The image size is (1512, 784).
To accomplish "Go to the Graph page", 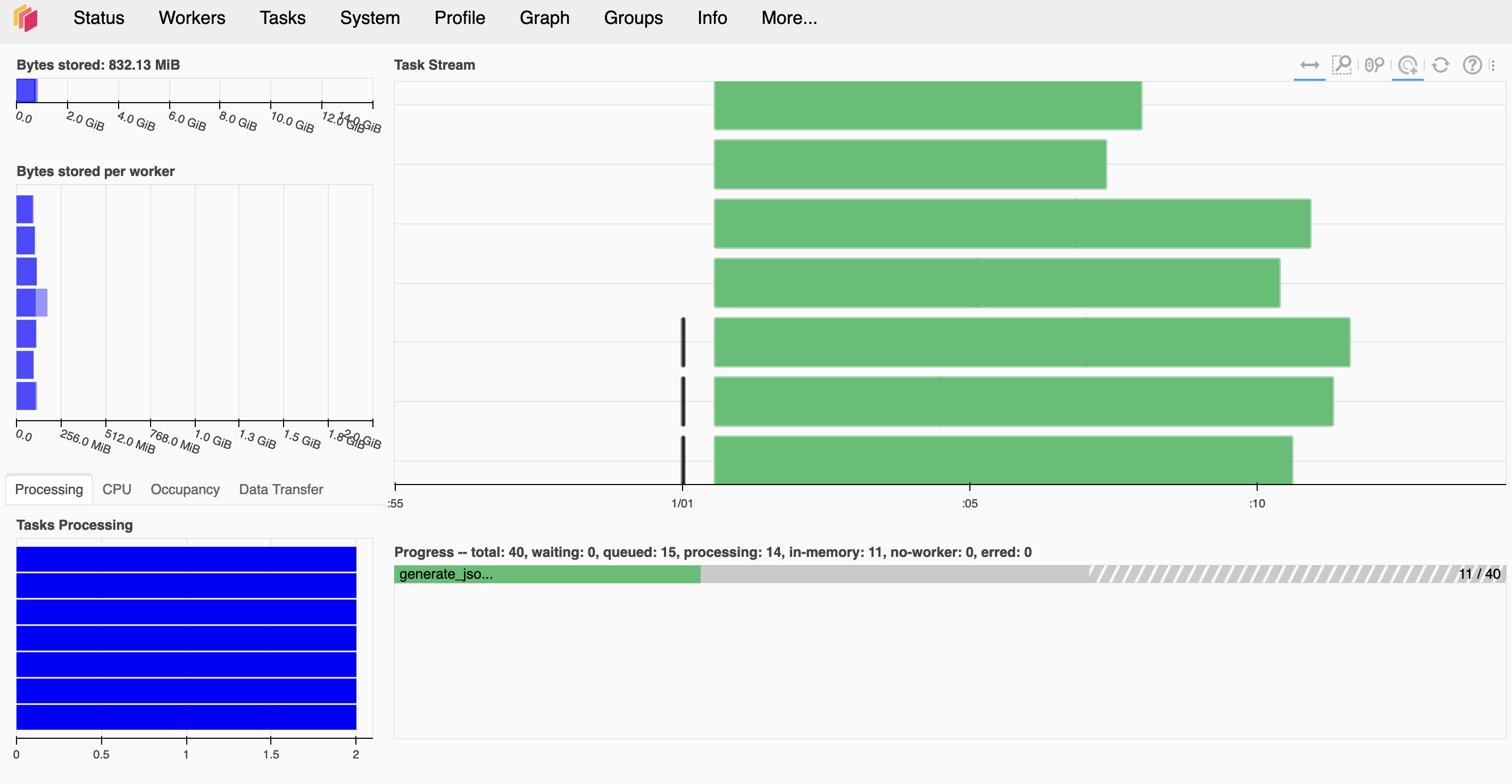I will [544, 18].
